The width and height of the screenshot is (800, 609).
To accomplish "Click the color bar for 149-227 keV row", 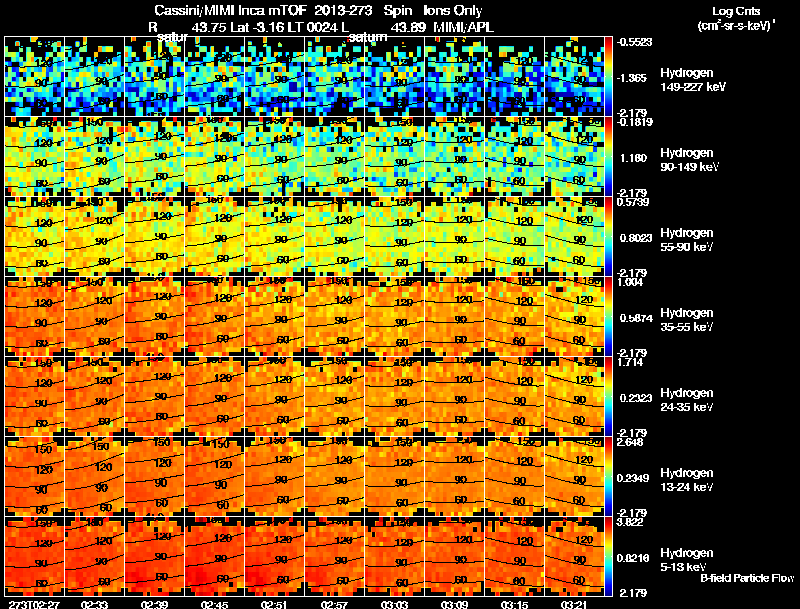I will coord(608,77).
